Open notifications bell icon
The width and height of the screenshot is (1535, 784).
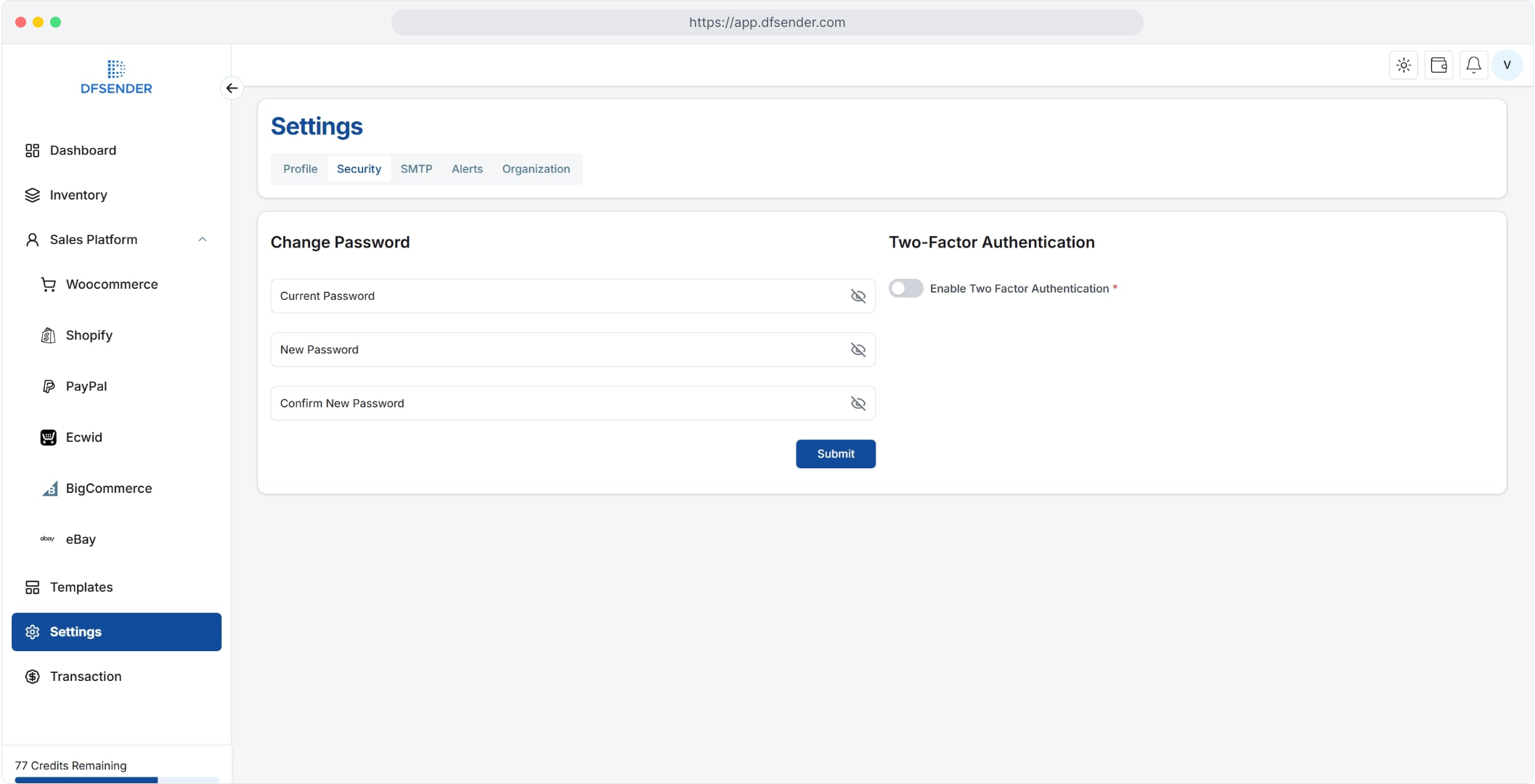(1473, 65)
